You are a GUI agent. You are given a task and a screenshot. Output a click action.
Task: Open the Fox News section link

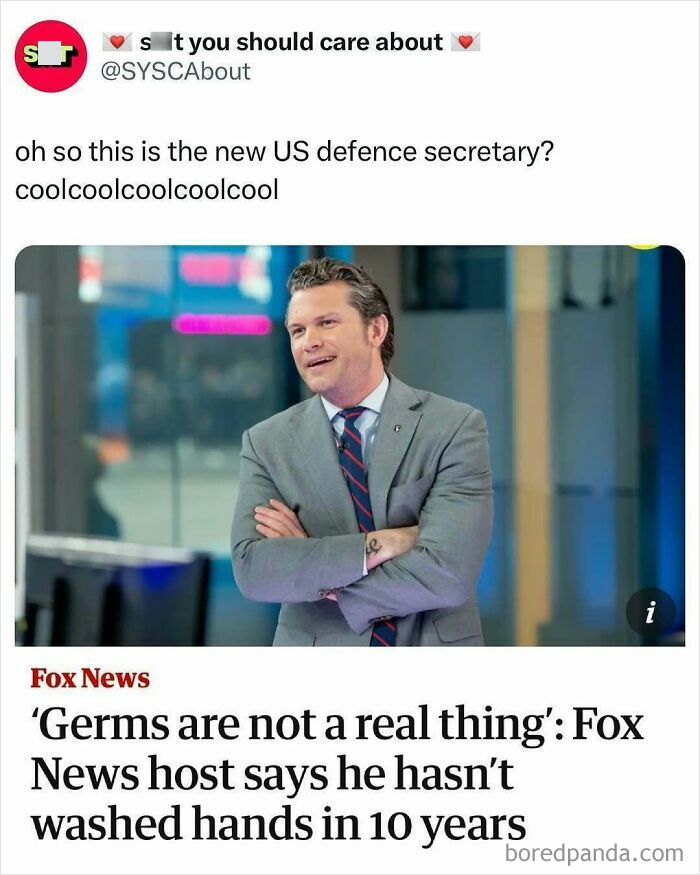coord(88,677)
